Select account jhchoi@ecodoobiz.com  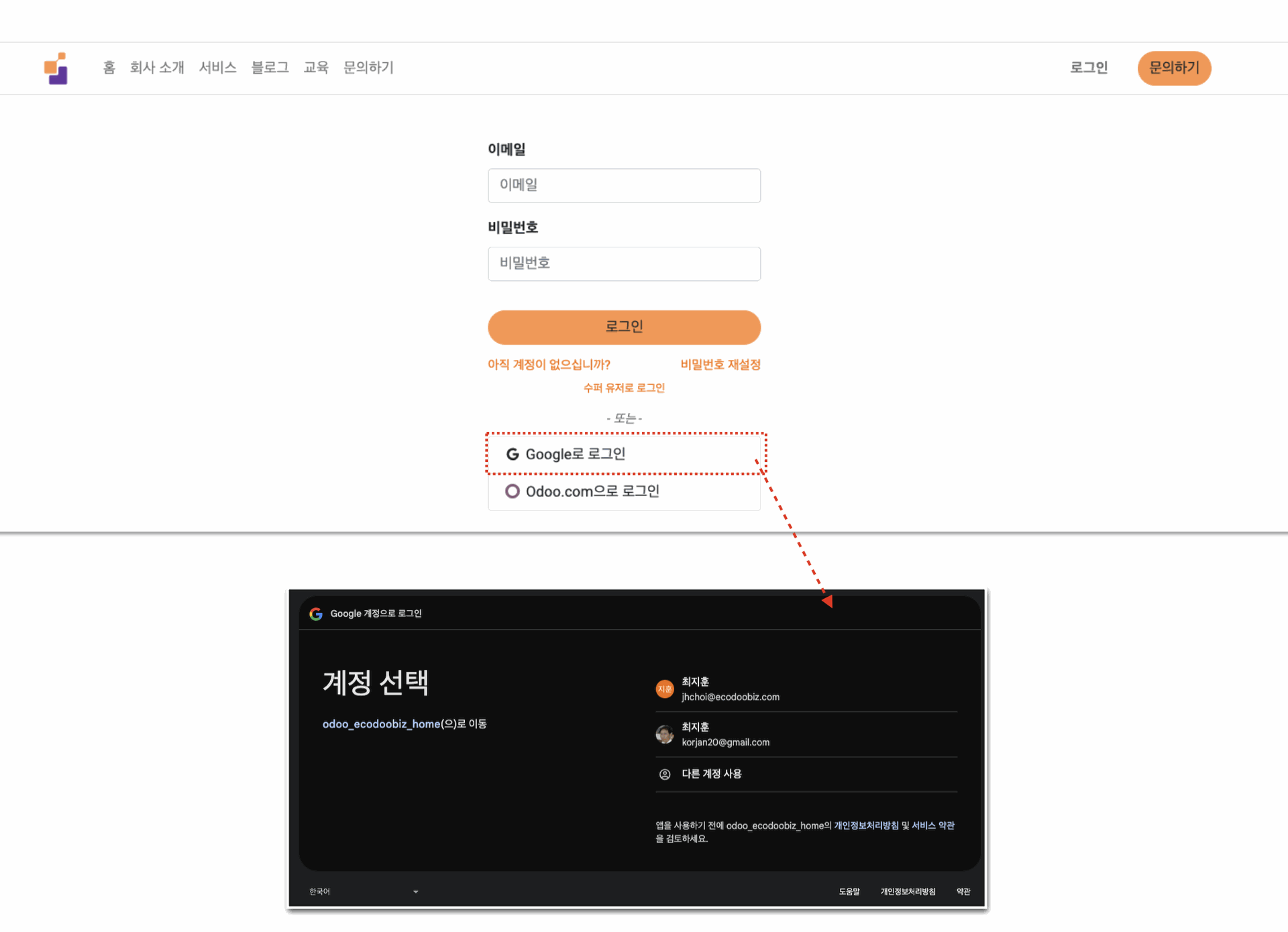coord(806,689)
